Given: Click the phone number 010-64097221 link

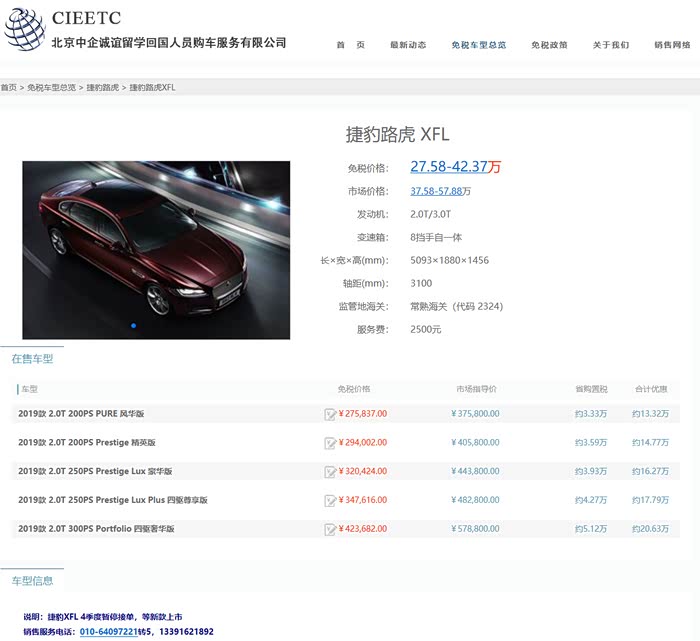Looking at the screenshot, I should pyautogui.click(x=109, y=632).
